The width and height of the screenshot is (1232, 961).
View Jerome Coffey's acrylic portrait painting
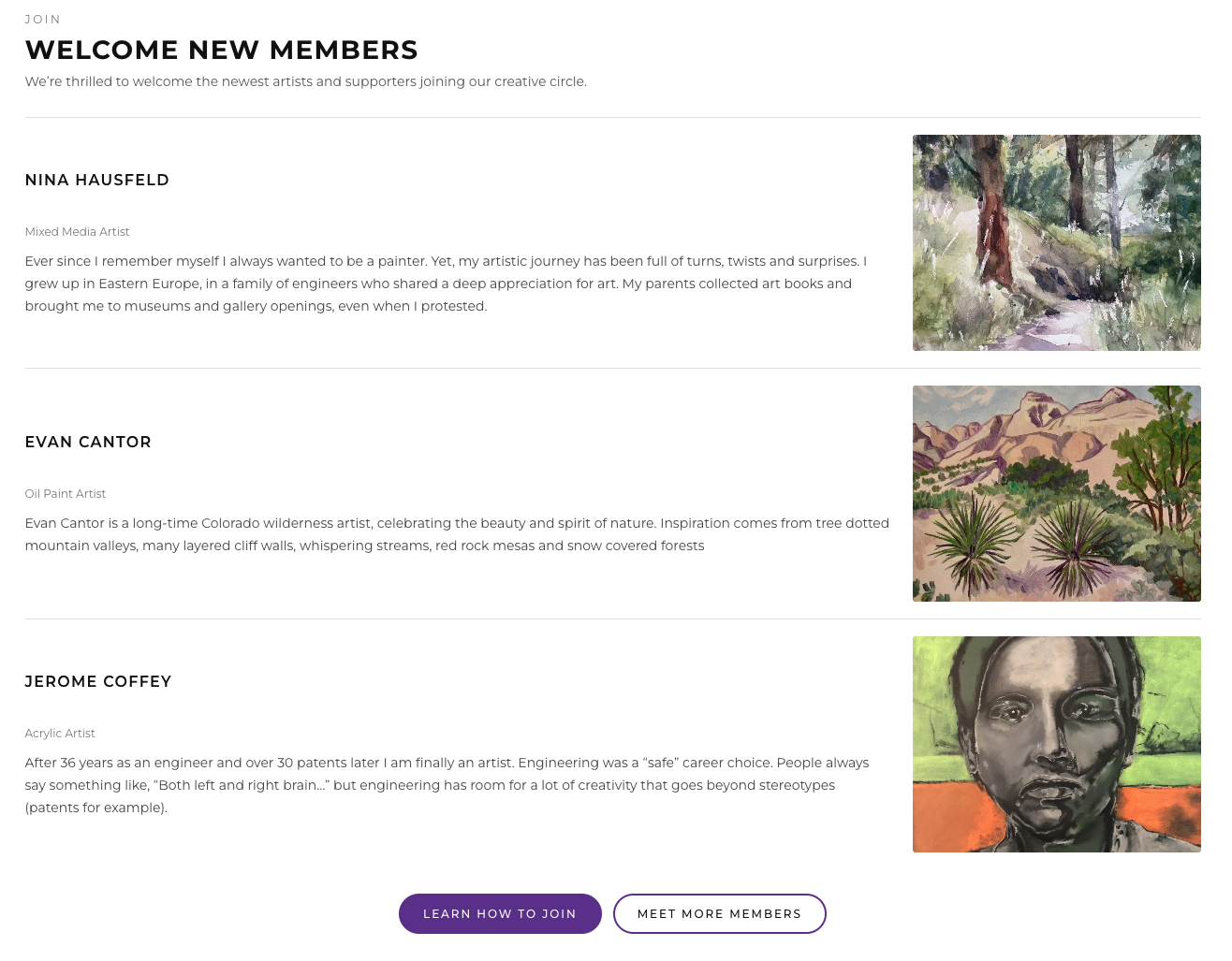[1056, 744]
